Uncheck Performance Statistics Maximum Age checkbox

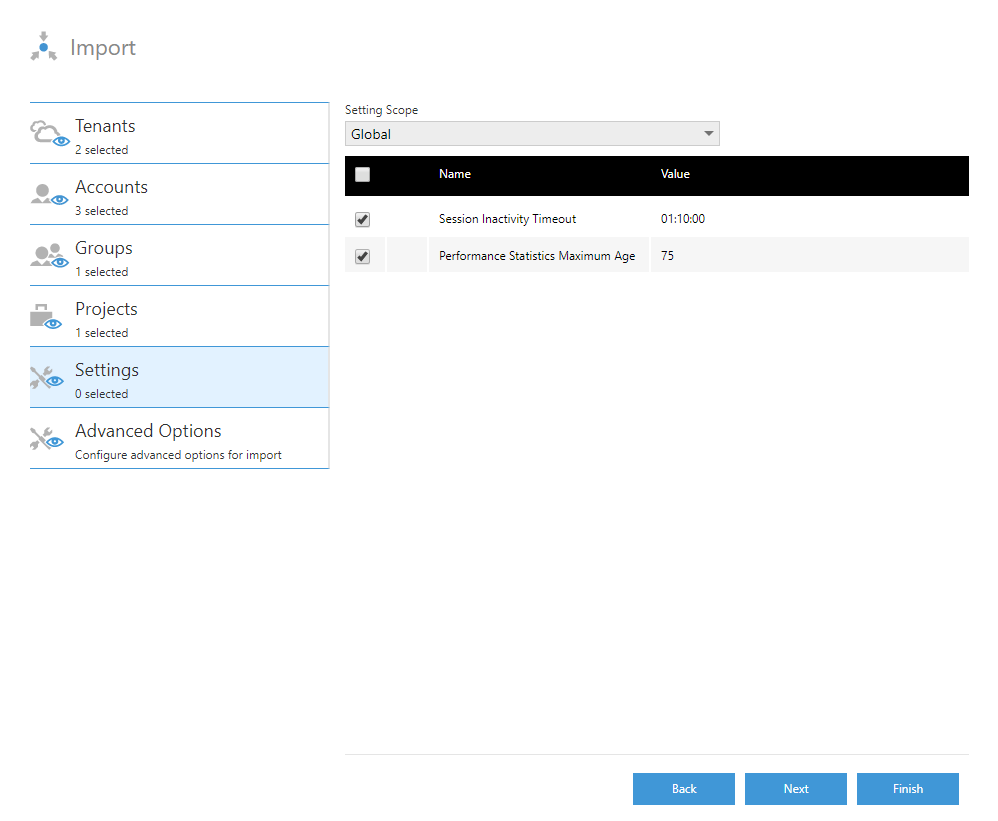362,256
